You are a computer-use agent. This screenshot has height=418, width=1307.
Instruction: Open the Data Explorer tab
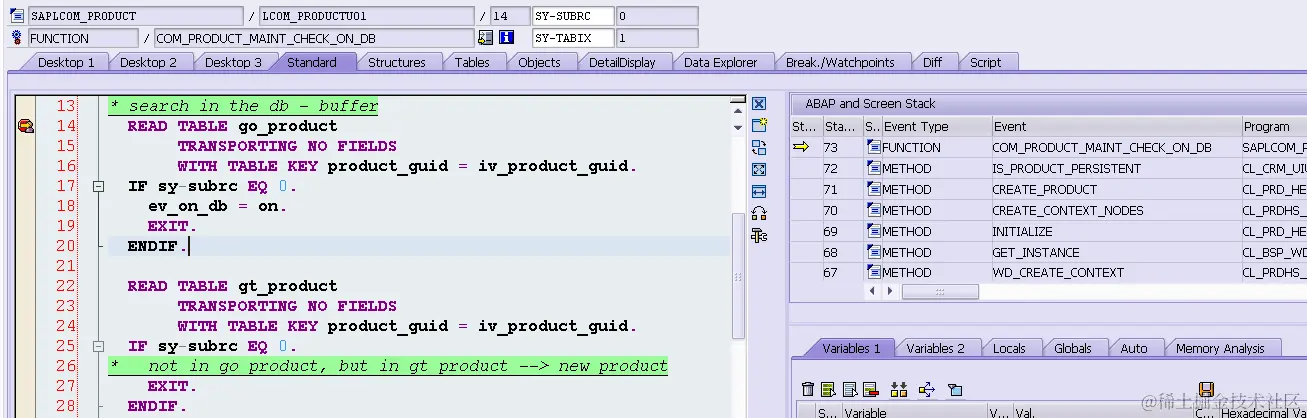(x=721, y=62)
